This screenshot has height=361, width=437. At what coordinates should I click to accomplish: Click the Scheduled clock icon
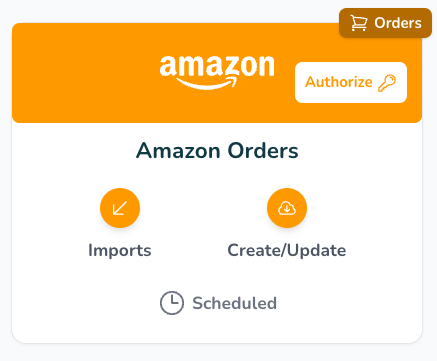(172, 303)
